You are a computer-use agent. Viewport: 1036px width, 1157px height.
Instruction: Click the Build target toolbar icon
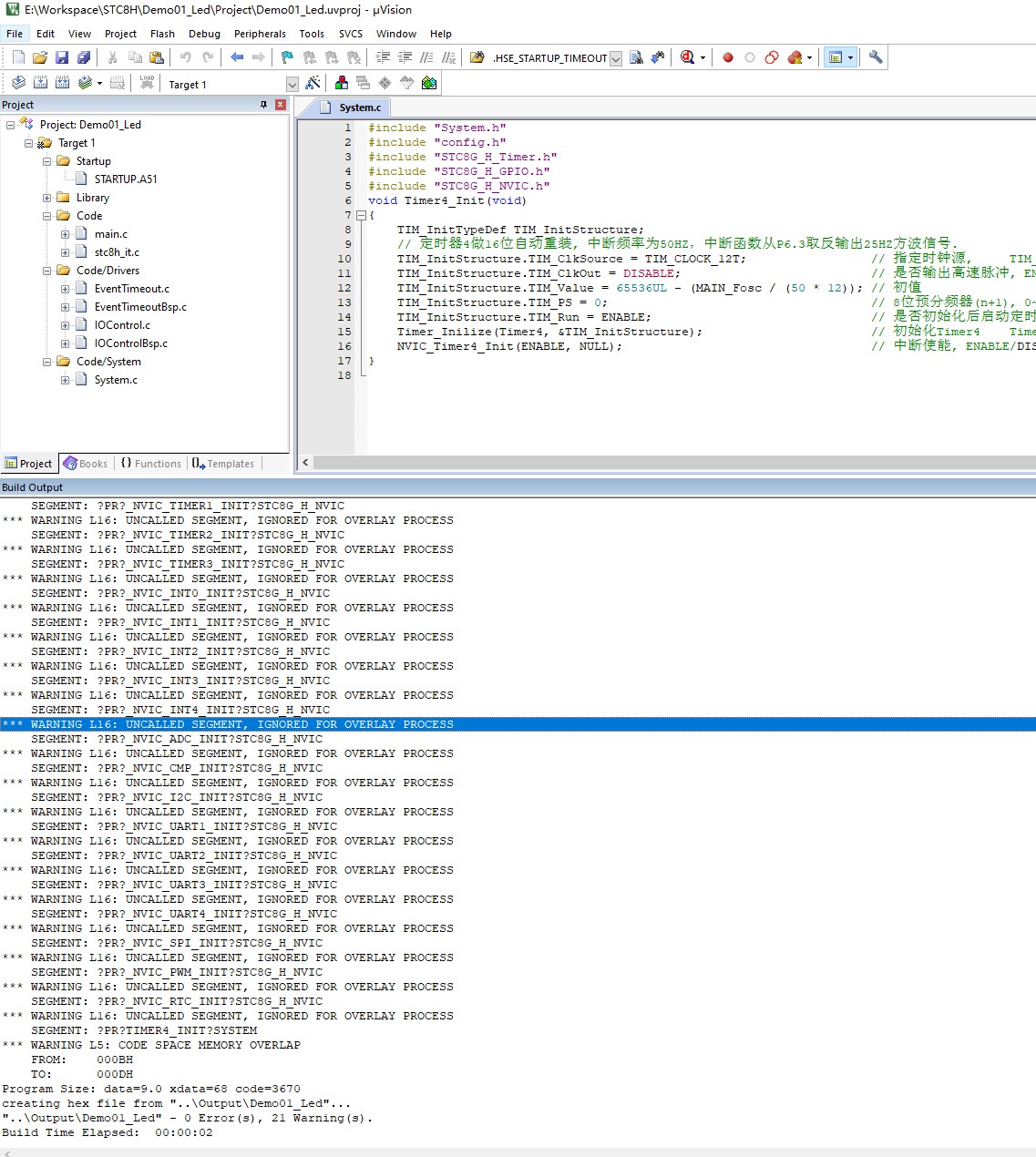tap(40, 83)
